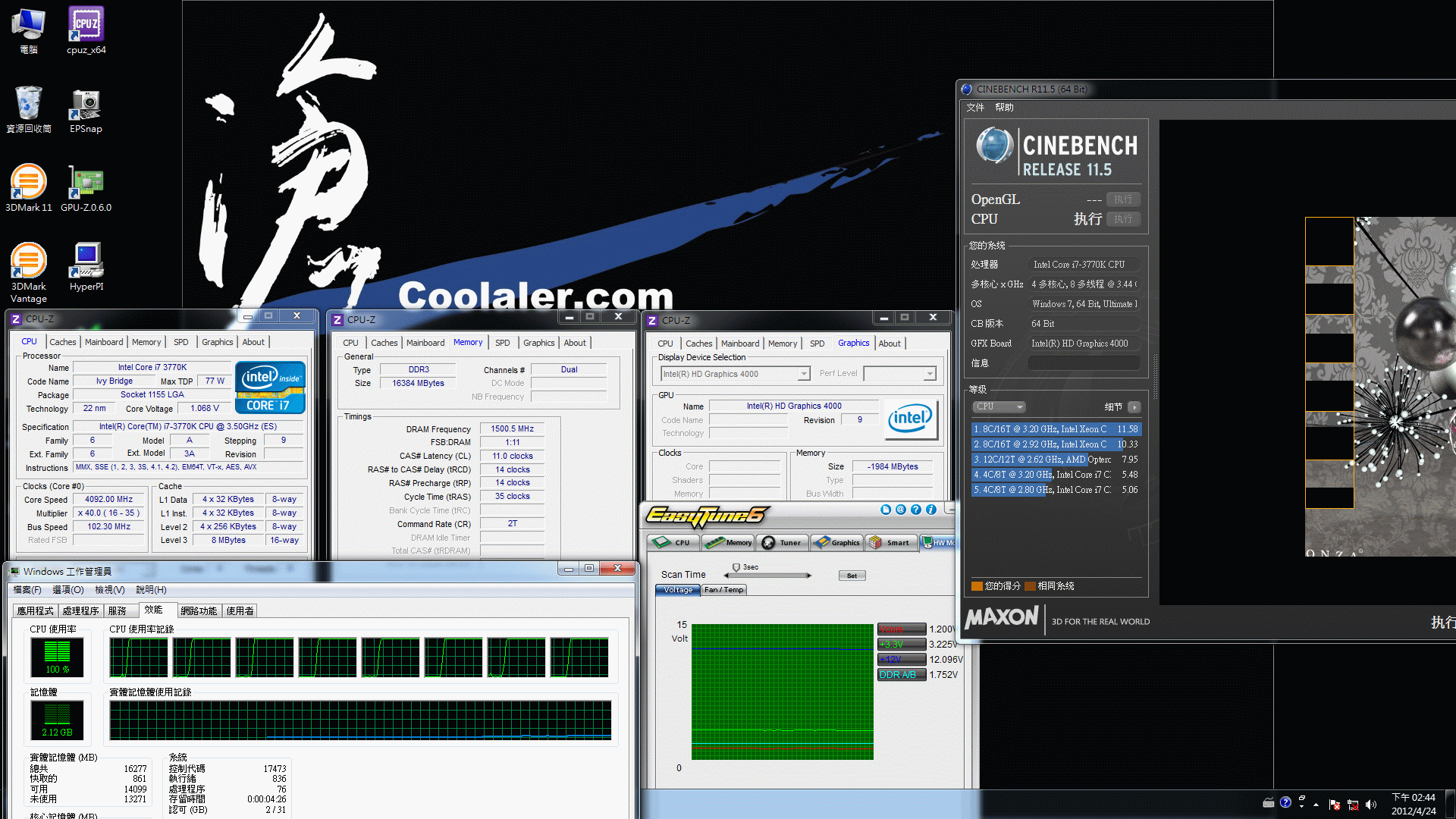Viewport: 1456px width, 819px height.
Task: Run the CPU test in Cinebench
Action: click(x=1123, y=219)
